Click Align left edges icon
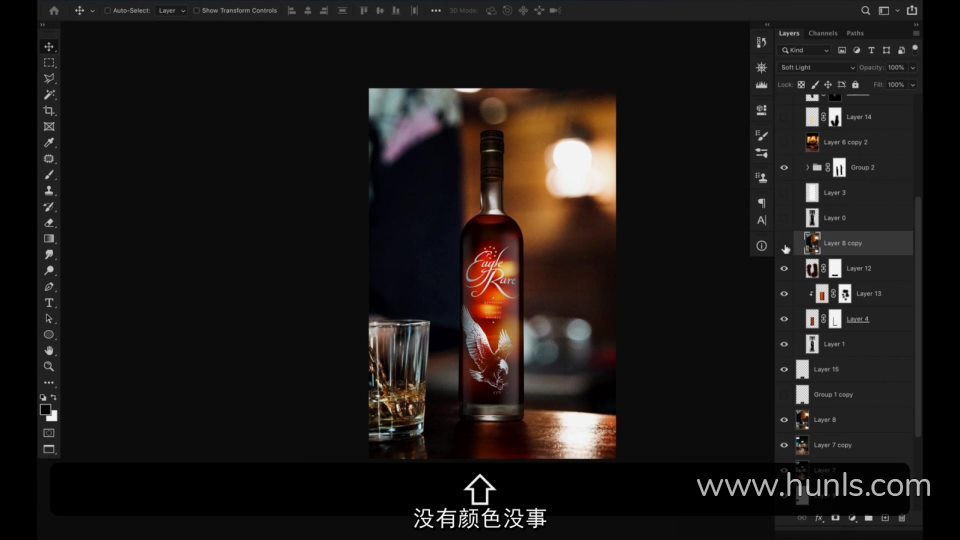Viewport: 960px width, 540px height. point(291,10)
